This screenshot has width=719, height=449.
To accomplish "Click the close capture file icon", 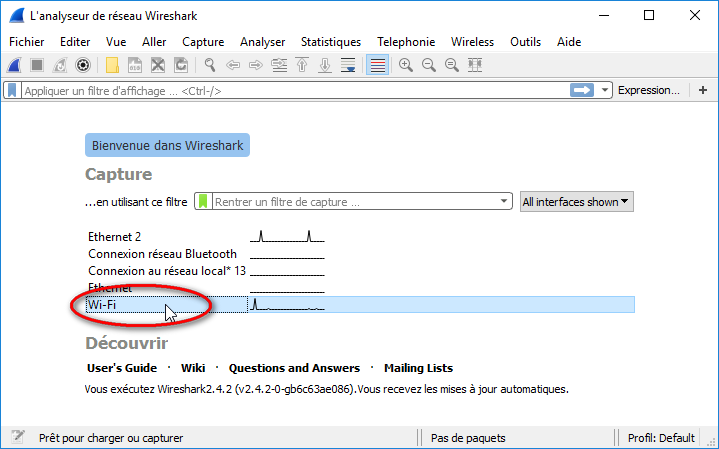I will [158, 65].
